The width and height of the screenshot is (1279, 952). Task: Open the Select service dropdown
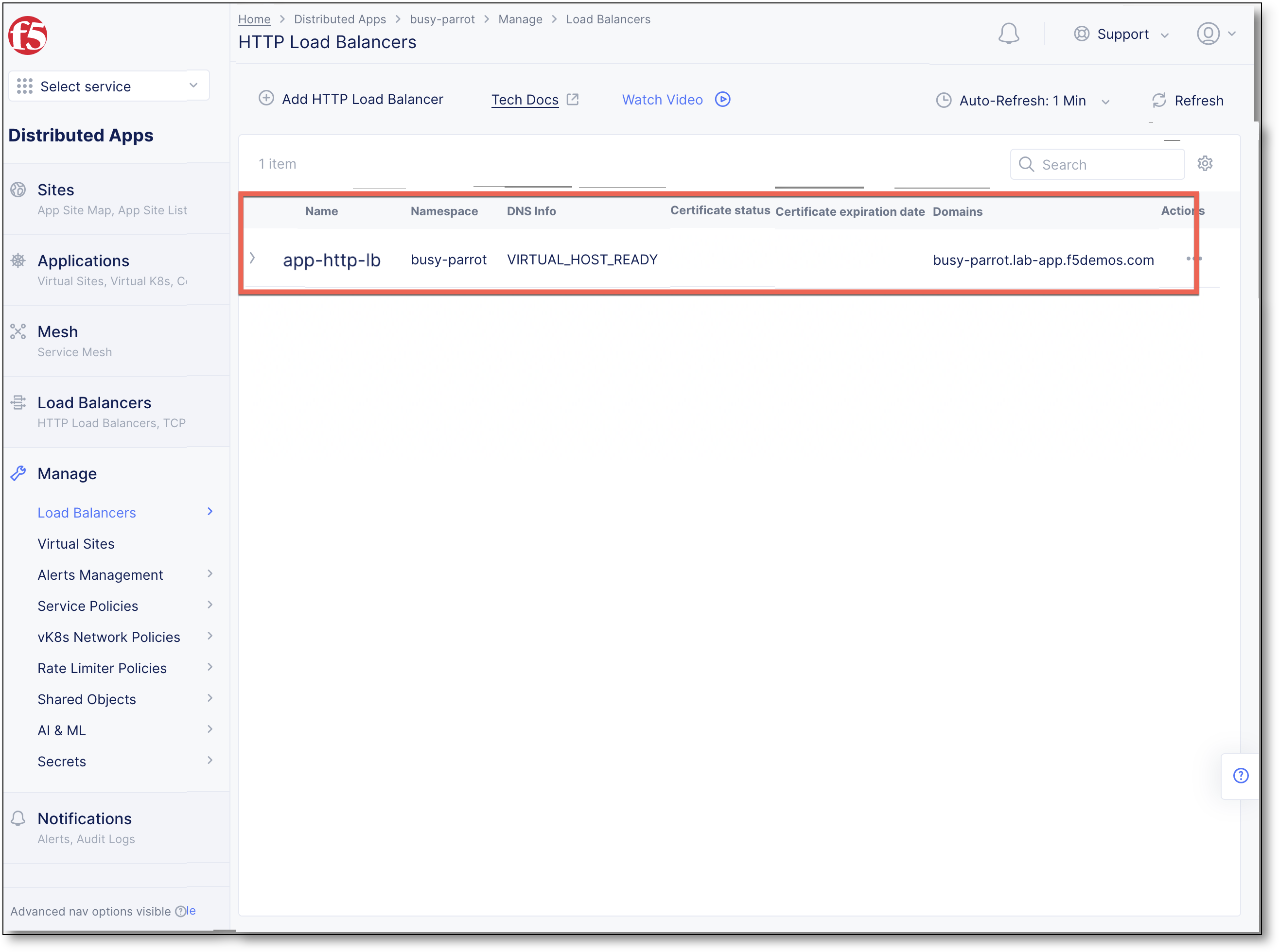click(x=109, y=86)
